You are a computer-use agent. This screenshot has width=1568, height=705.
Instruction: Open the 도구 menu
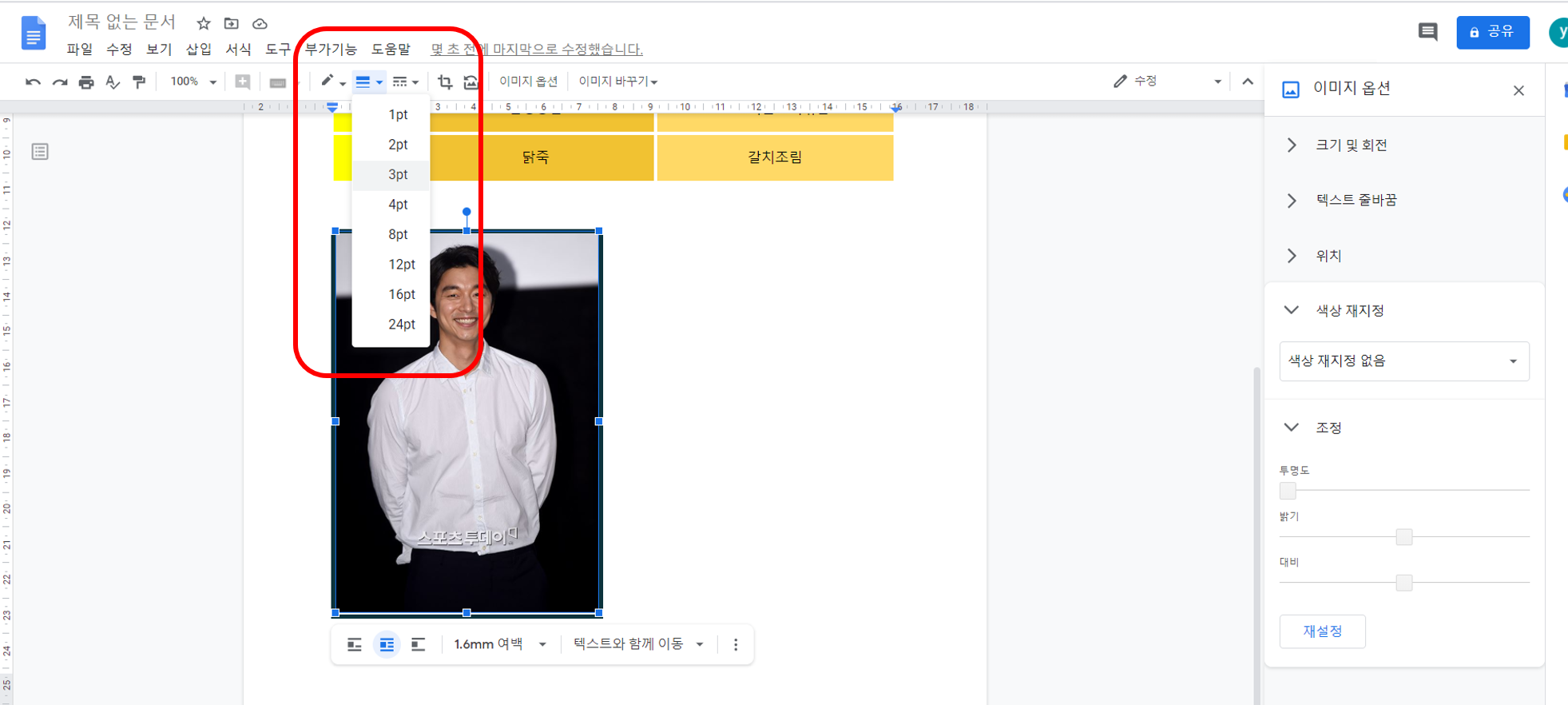(x=278, y=50)
